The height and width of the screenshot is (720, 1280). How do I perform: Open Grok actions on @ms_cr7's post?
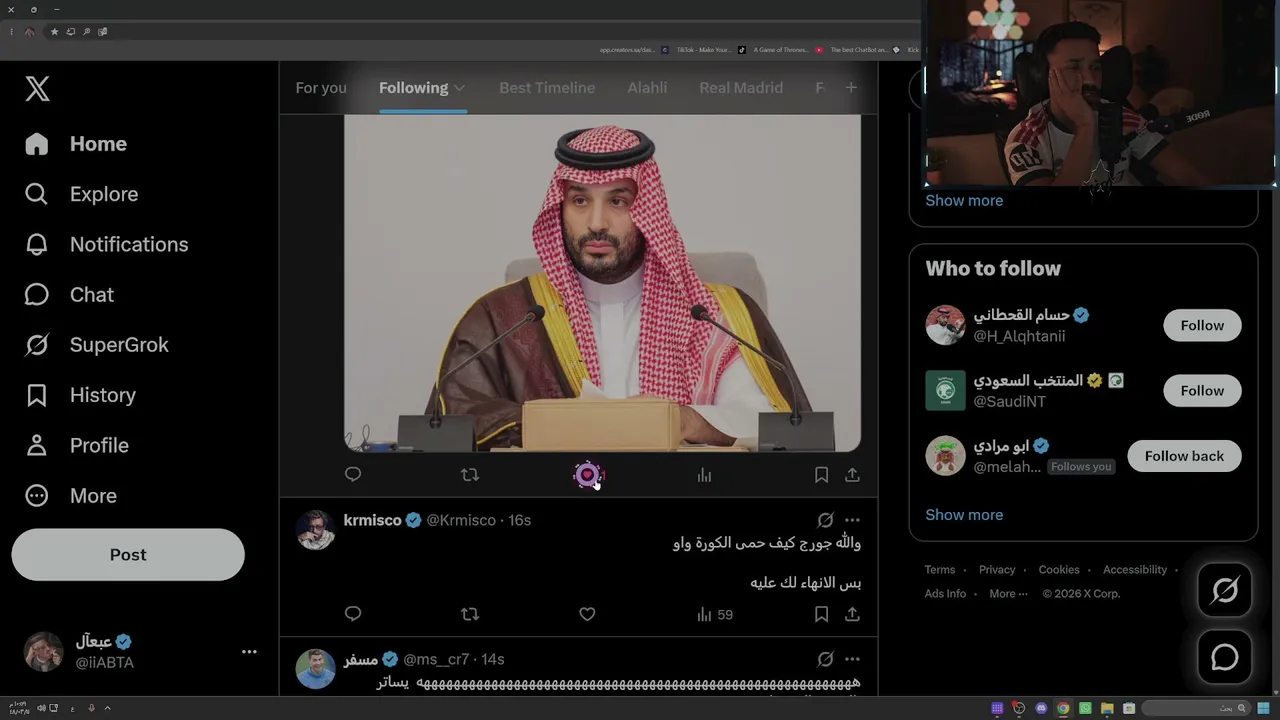coord(825,659)
